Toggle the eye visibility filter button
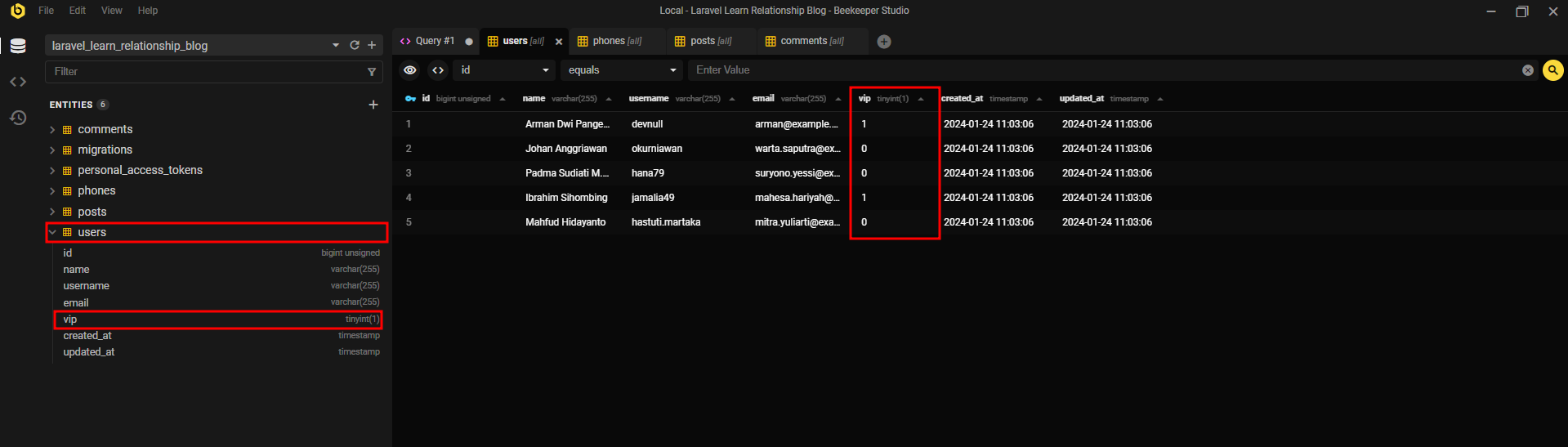 410,70
